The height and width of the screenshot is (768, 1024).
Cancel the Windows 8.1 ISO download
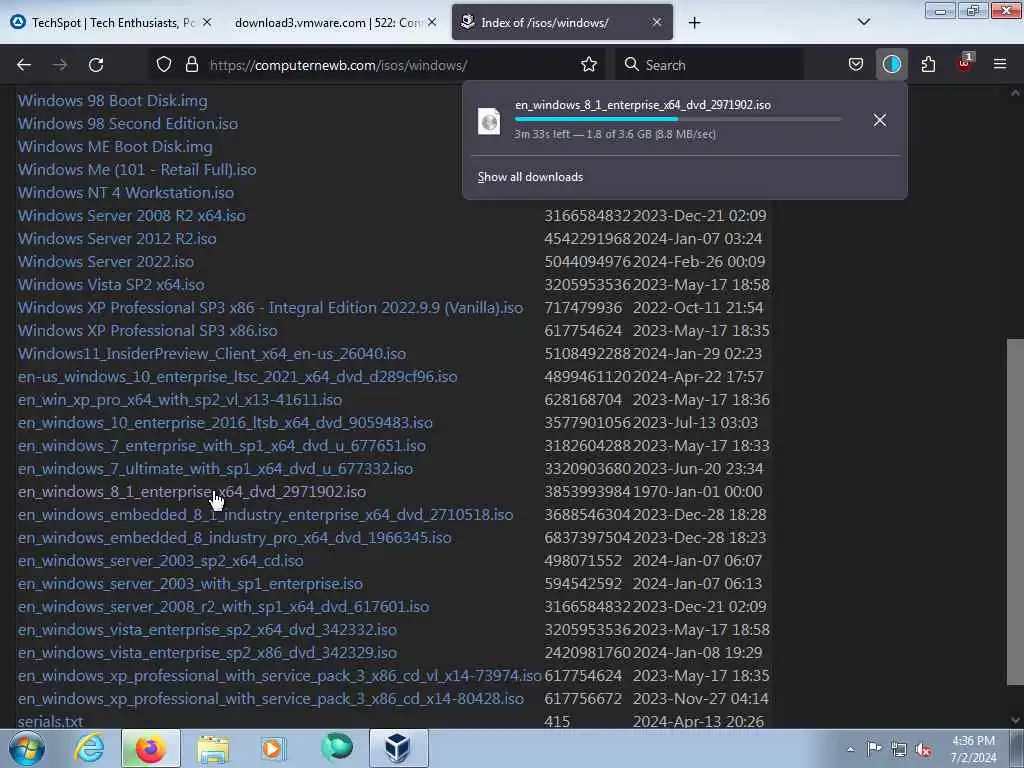[x=880, y=120]
